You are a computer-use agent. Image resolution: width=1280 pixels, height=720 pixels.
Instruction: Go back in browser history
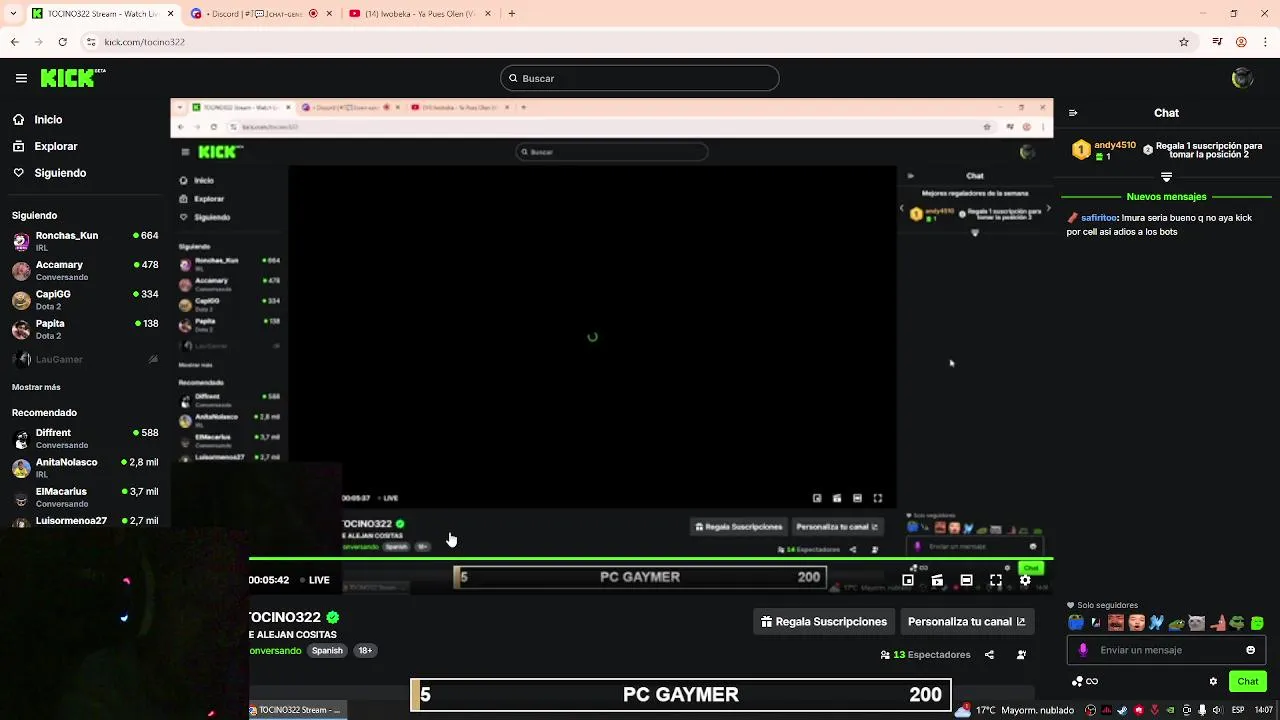pos(15,42)
